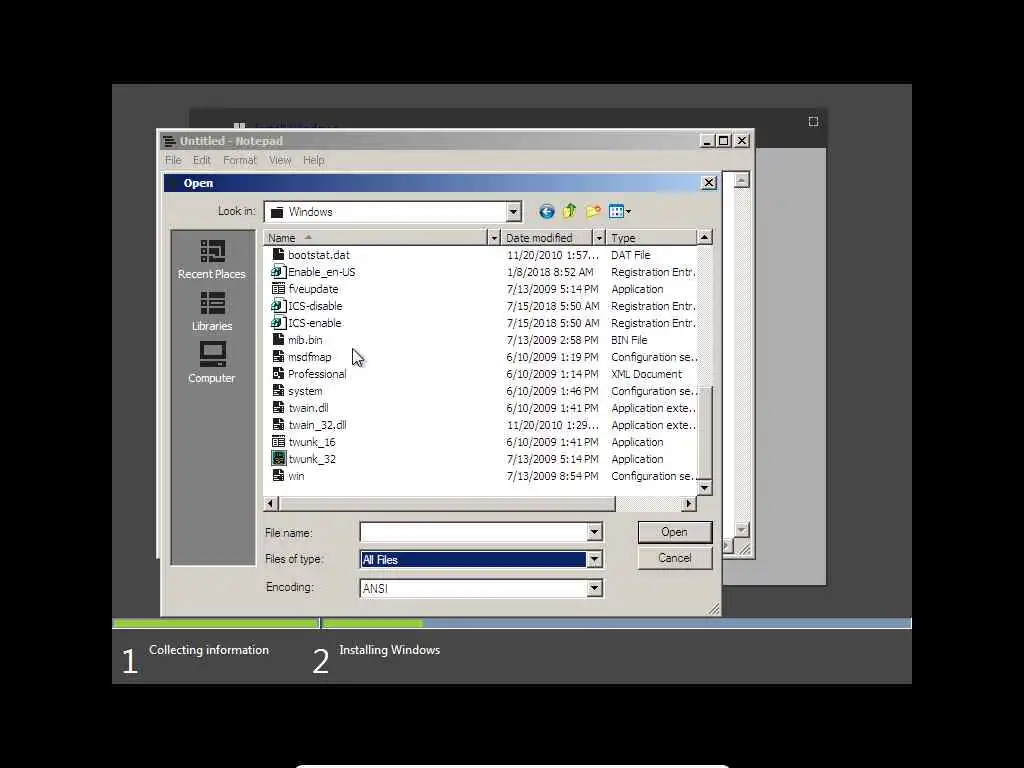Click Notepad title bar icon
The image size is (1024, 768).
click(170, 141)
